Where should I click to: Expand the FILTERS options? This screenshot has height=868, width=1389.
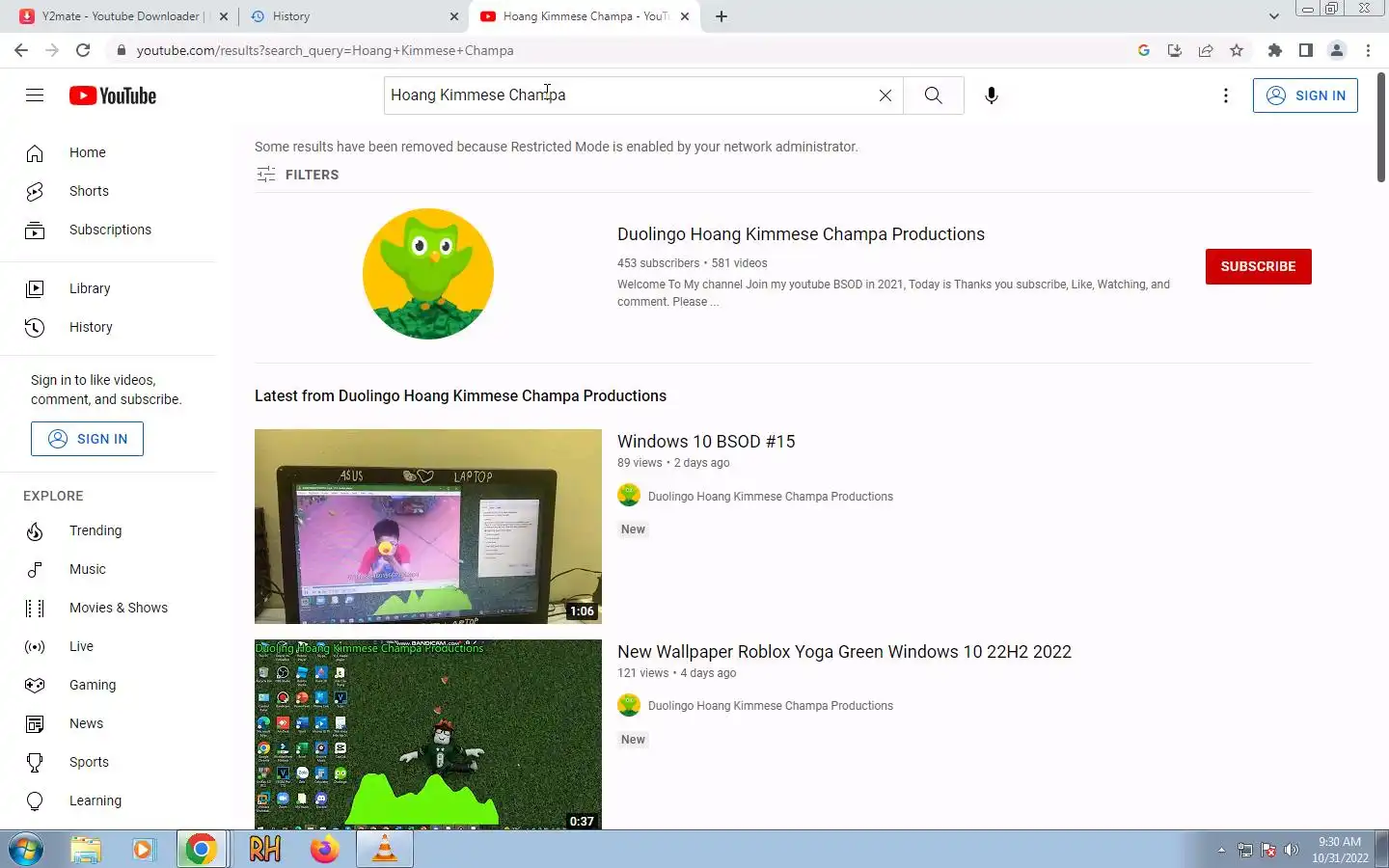click(x=297, y=175)
